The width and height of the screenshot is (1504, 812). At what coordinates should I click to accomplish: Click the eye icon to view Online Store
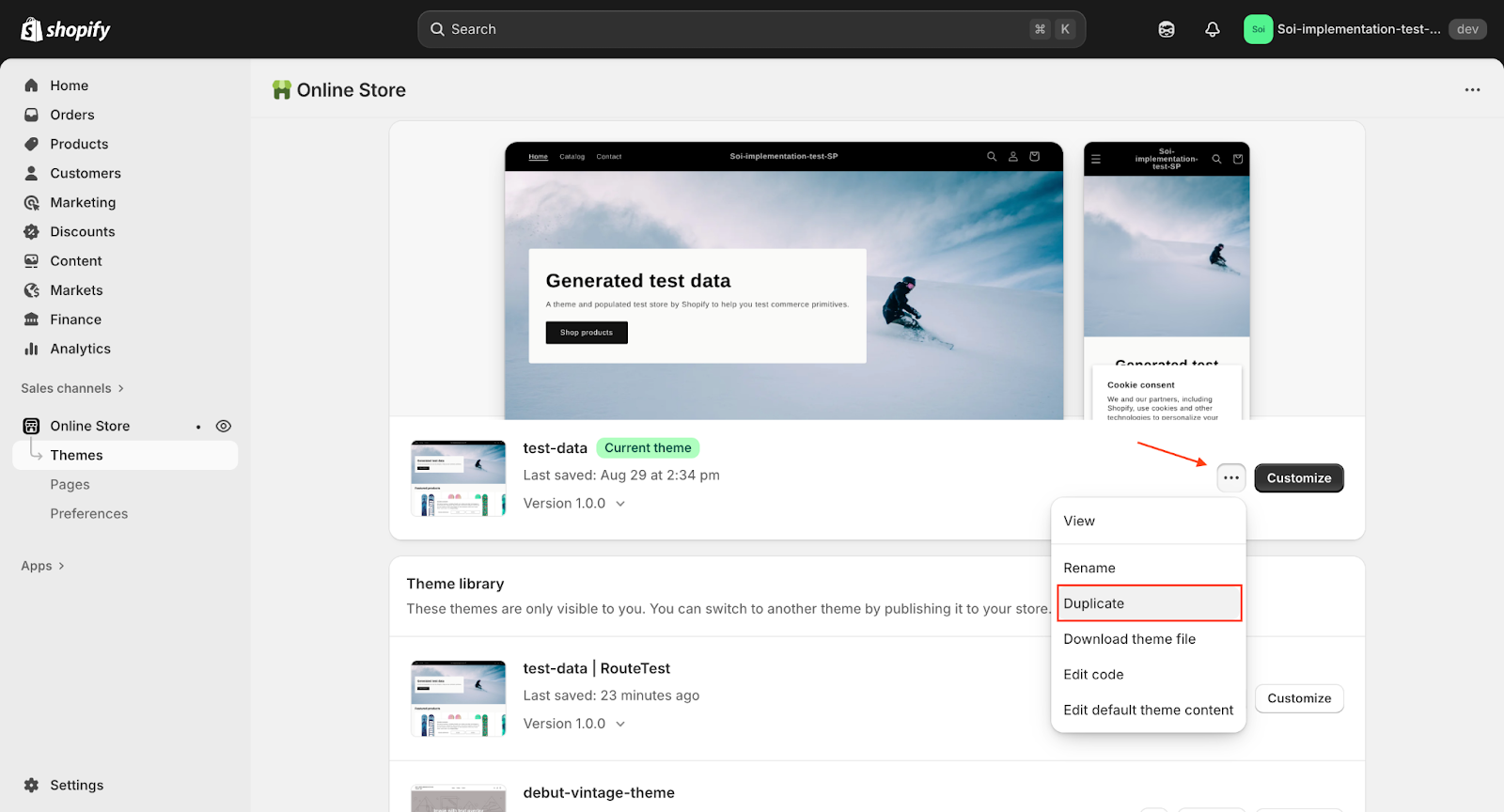point(224,426)
